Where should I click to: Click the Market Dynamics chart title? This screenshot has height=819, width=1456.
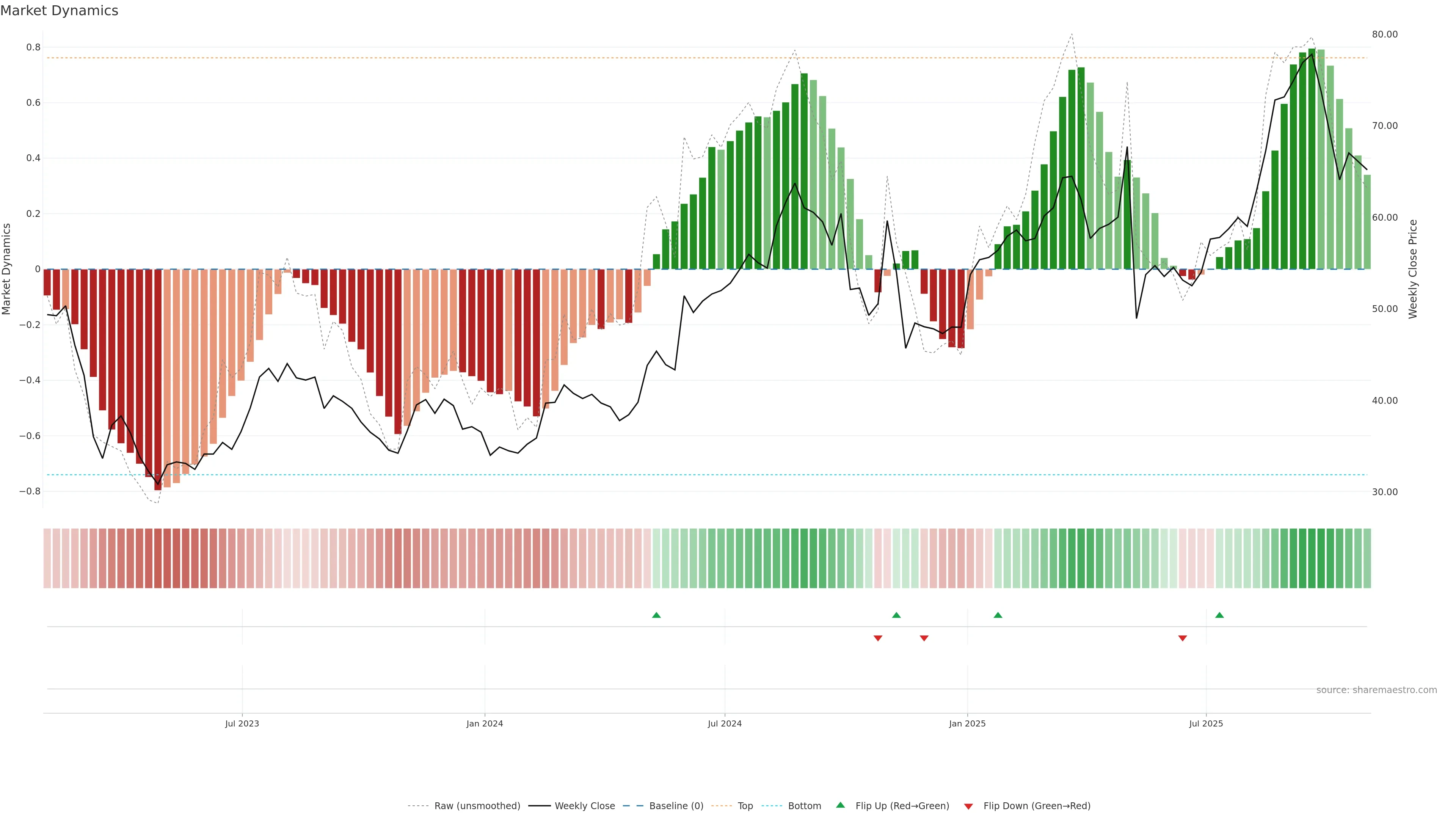pyautogui.click(x=60, y=11)
